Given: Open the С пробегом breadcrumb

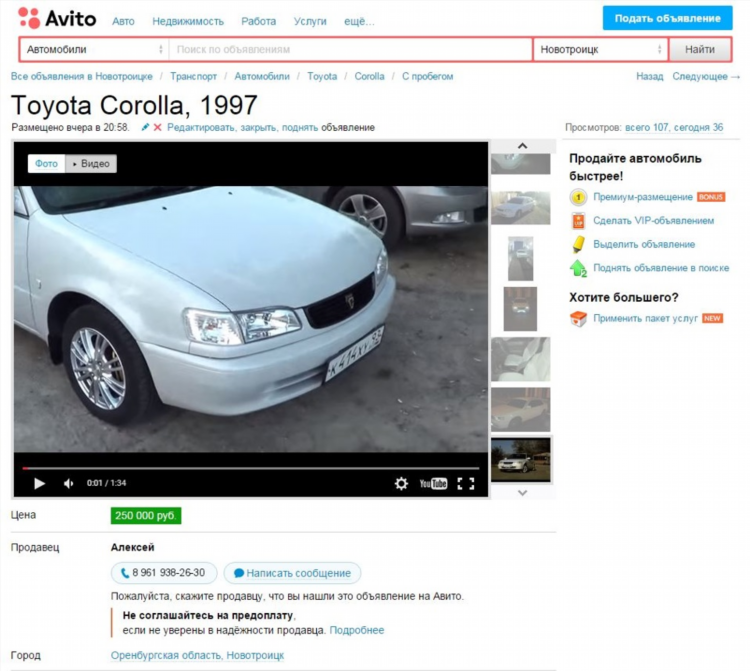Looking at the screenshot, I should click(x=428, y=77).
